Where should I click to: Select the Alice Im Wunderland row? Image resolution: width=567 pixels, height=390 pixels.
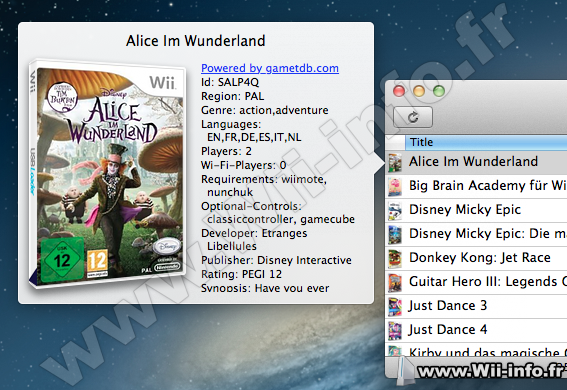477,162
